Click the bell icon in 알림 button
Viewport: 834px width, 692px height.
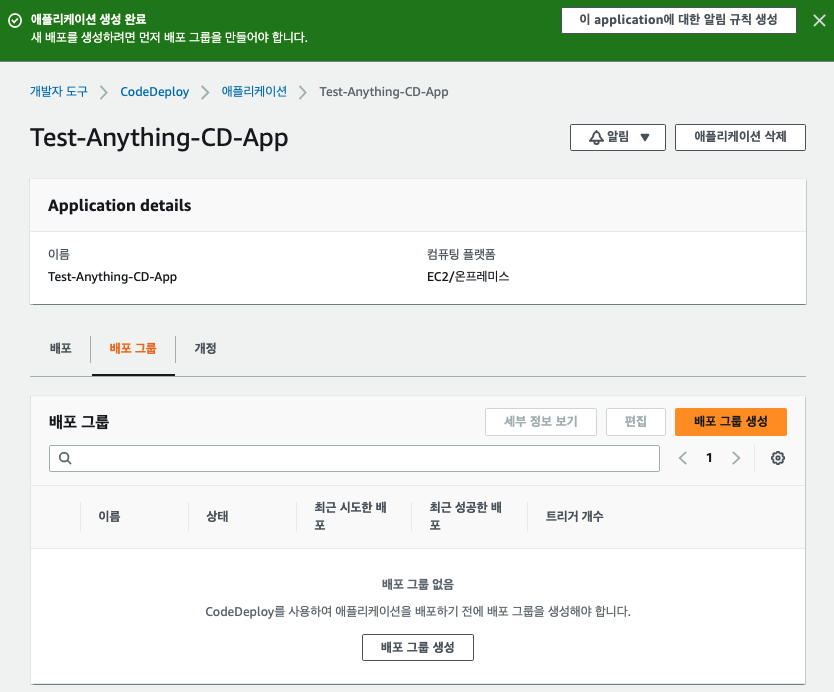[x=596, y=137]
